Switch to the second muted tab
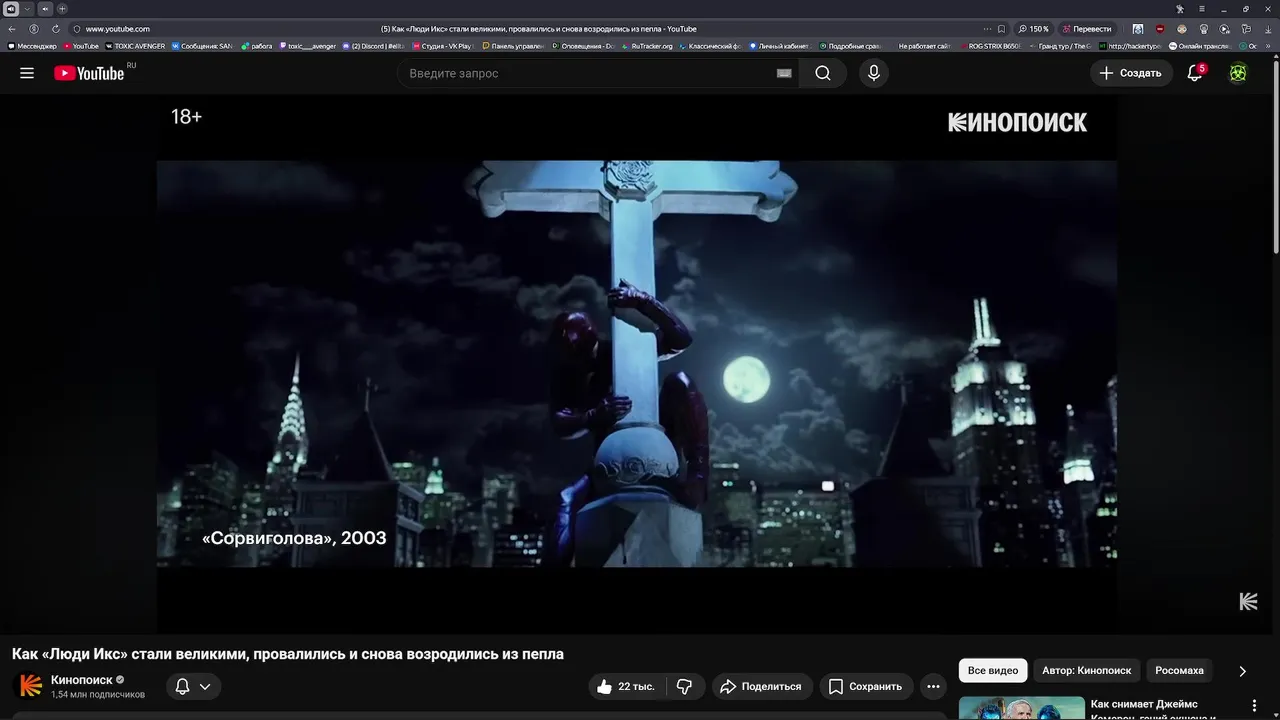Image resolution: width=1280 pixels, height=720 pixels. [45, 9]
